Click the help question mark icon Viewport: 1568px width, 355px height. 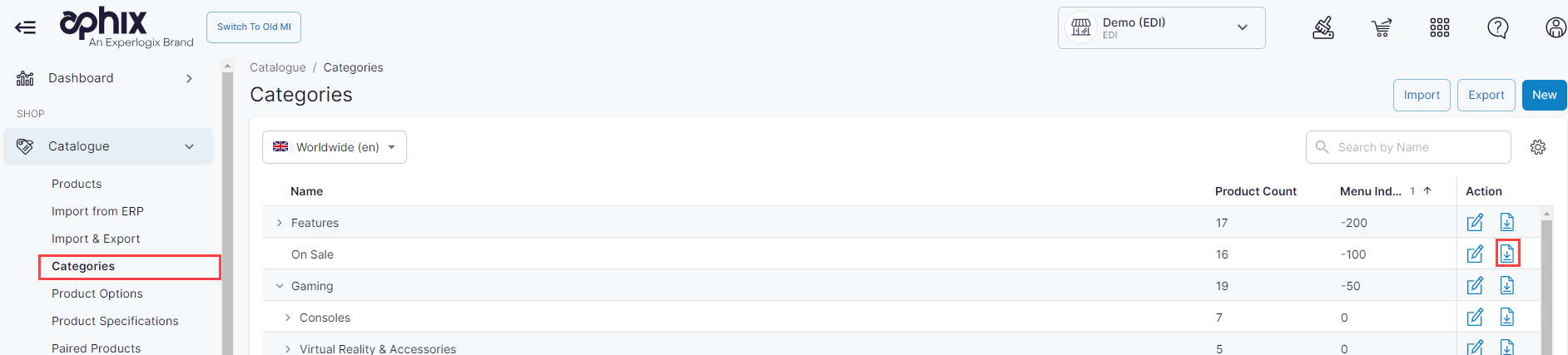[1497, 28]
